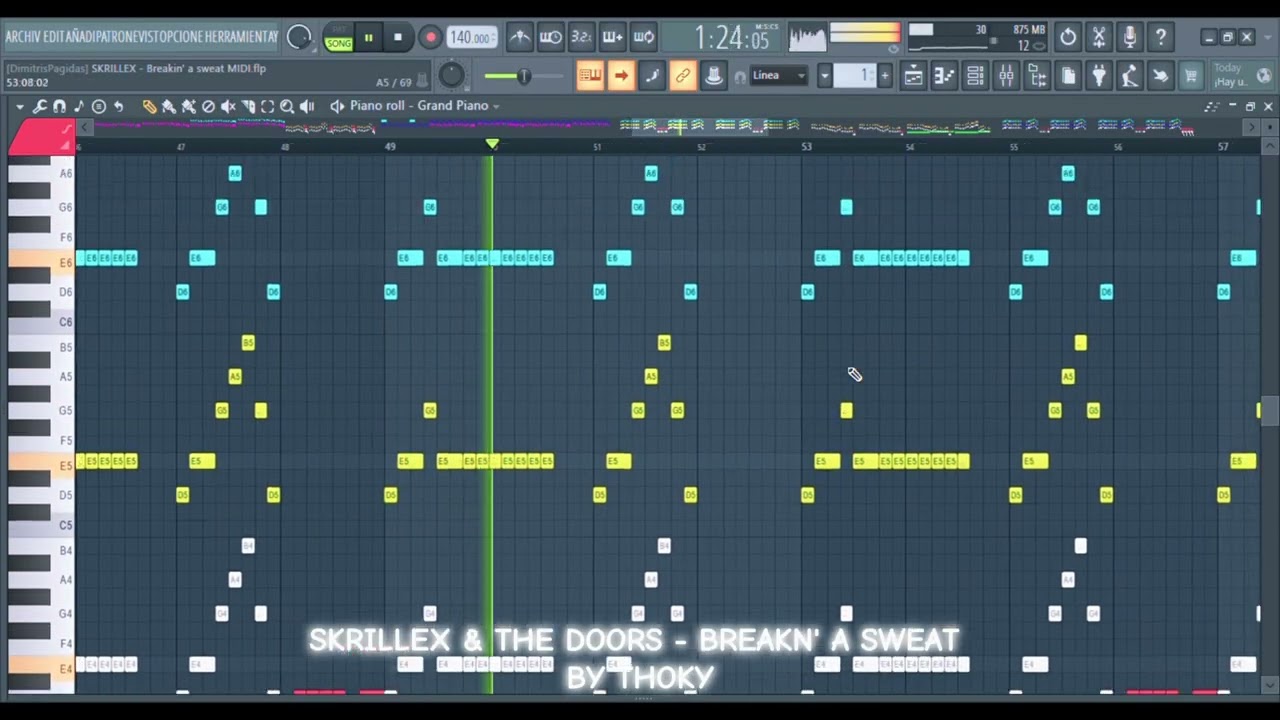This screenshot has height=720, width=1280.
Task: Click the shopping cart content library icon
Action: pos(1190,75)
